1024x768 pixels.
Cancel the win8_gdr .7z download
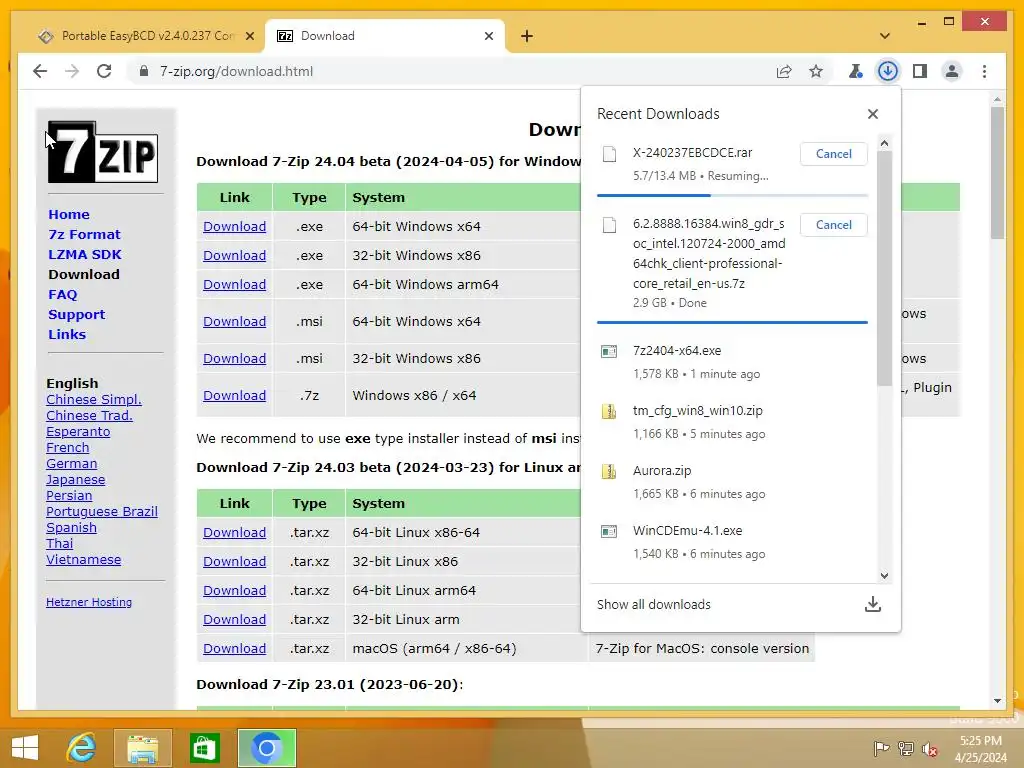click(x=833, y=225)
